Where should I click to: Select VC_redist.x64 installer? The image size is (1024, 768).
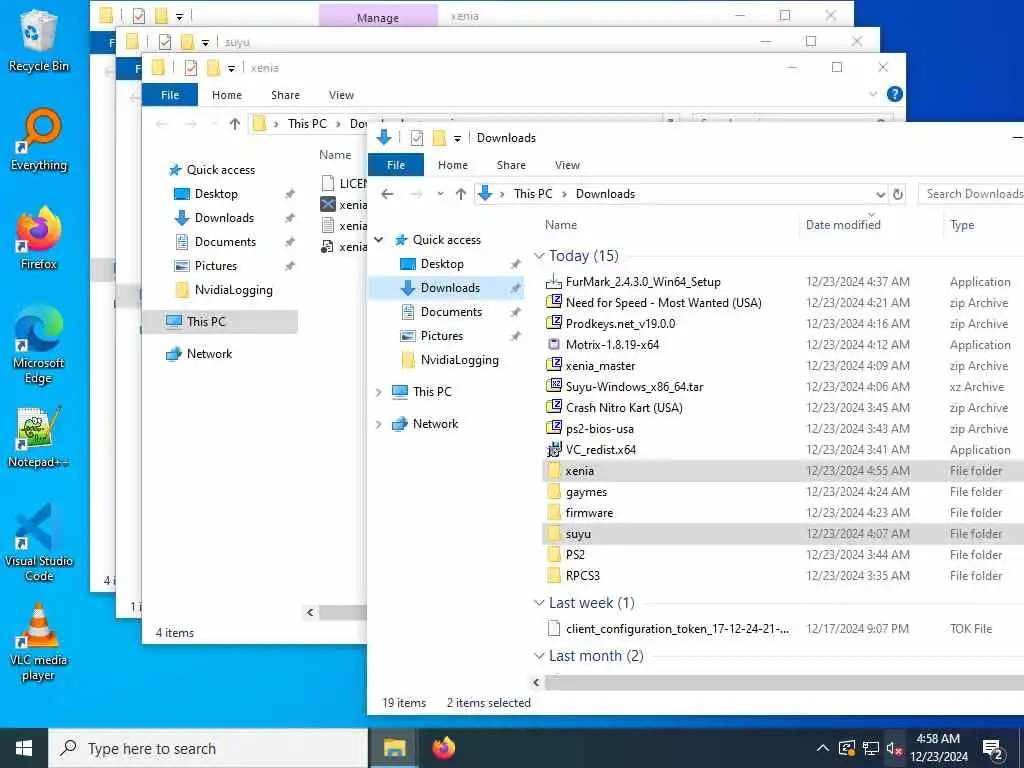pyautogui.click(x=601, y=449)
